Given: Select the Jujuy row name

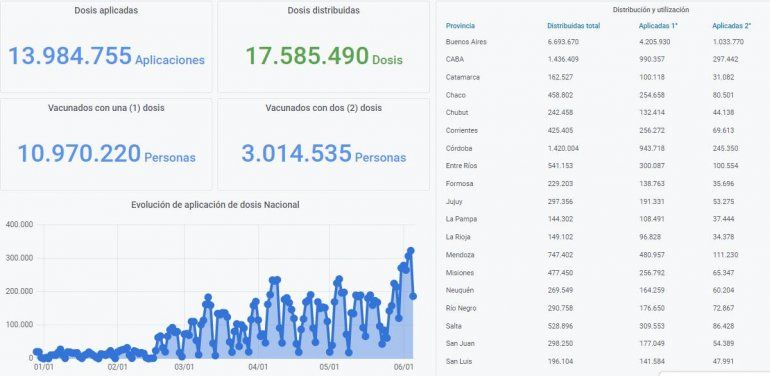Looking at the screenshot, I should click(454, 201).
